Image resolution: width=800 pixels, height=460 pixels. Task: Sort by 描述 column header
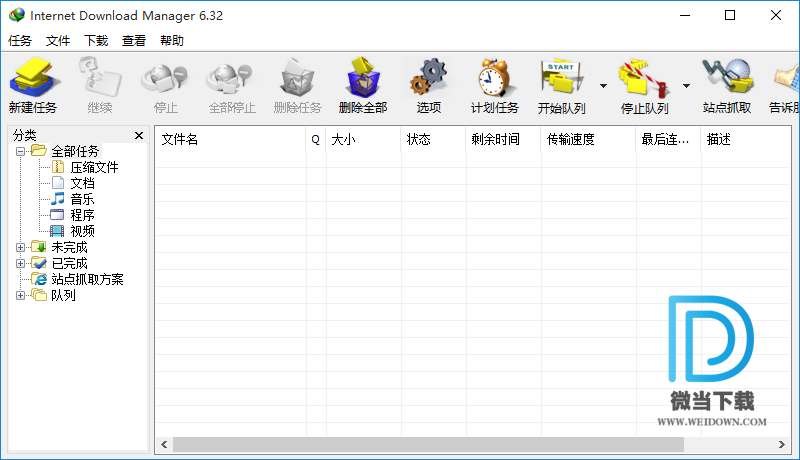[x=746, y=139]
